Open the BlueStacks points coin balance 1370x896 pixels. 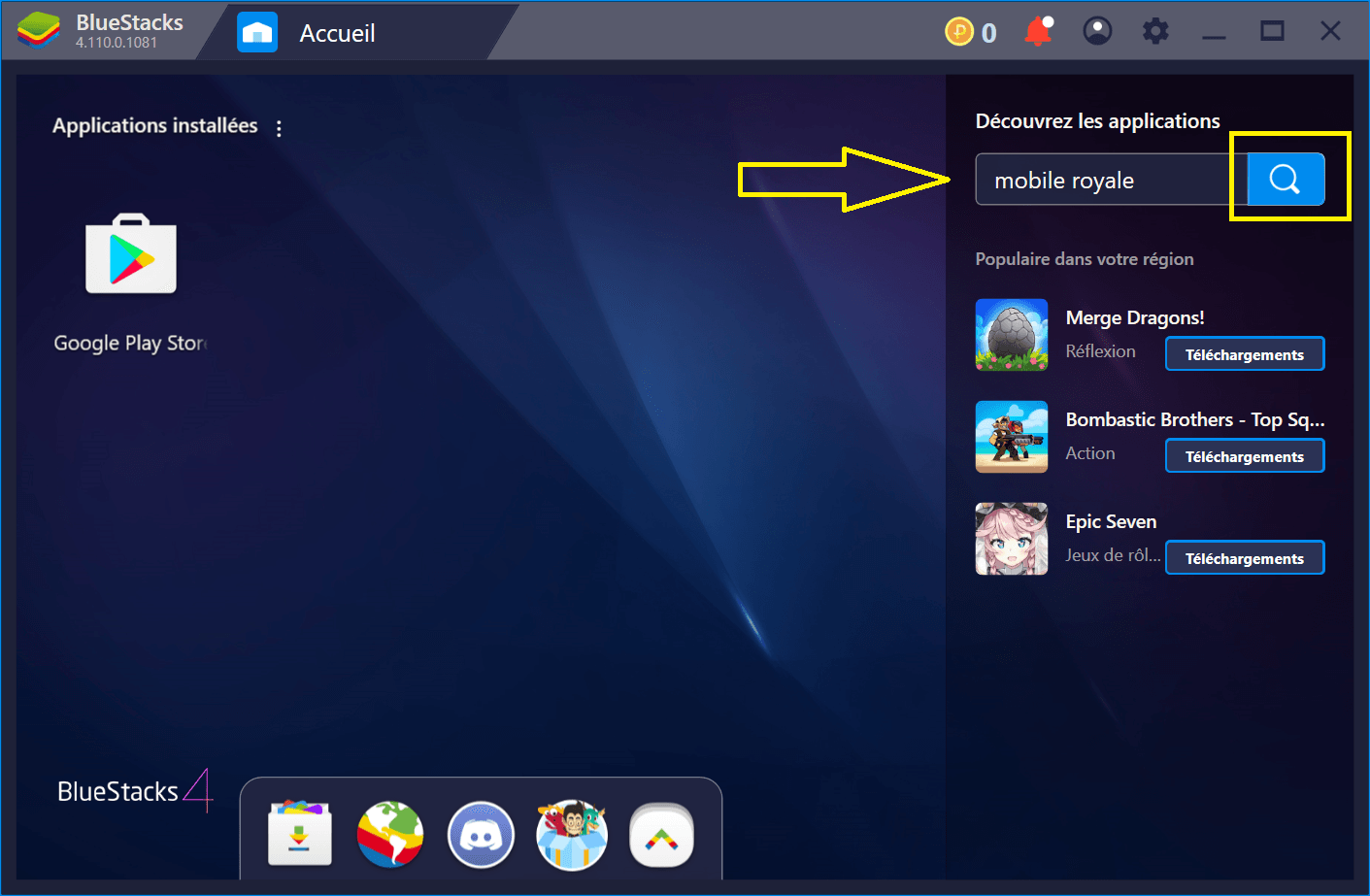[x=971, y=32]
